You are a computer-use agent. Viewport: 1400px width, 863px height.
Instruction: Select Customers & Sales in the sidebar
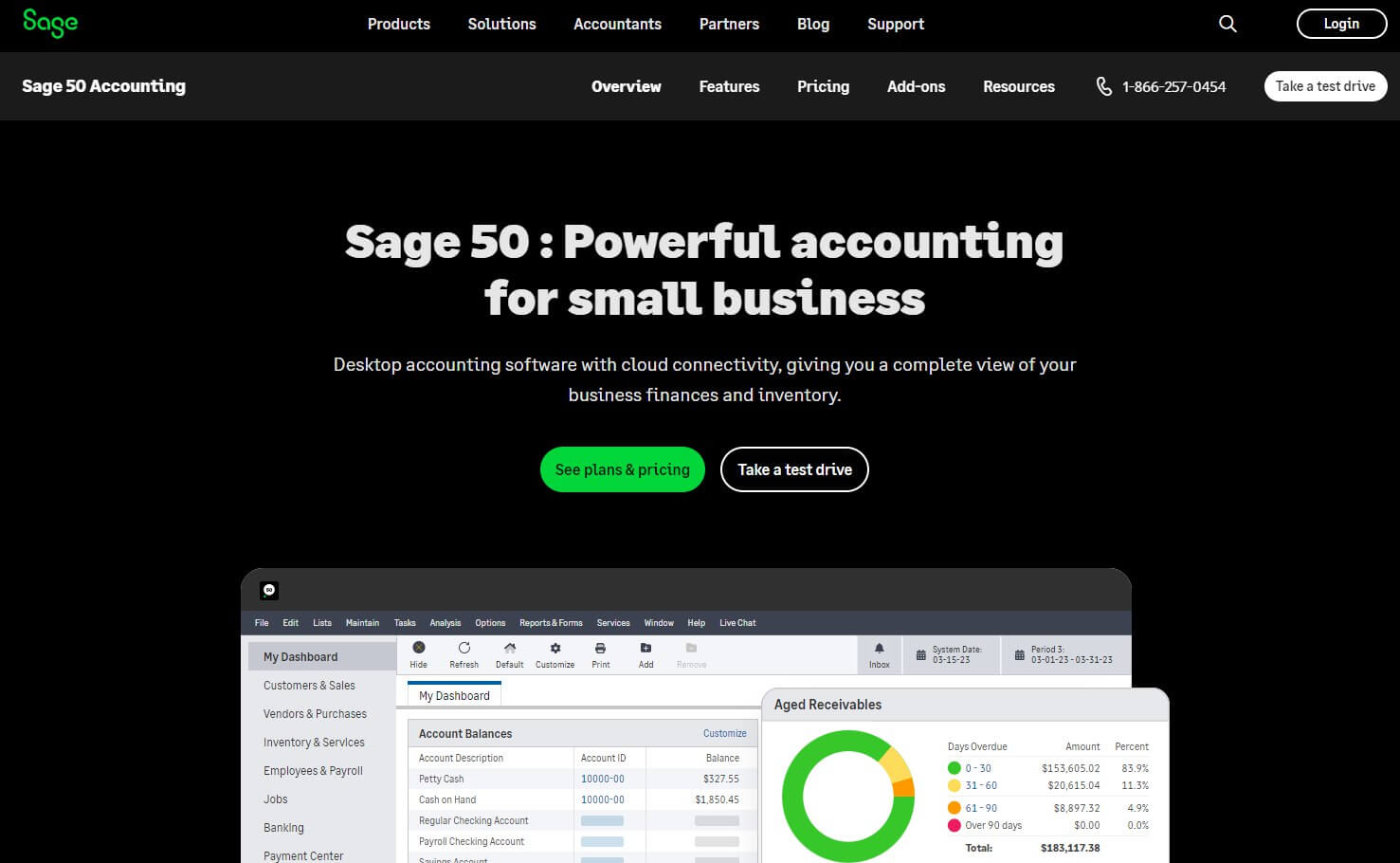(x=309, y=685)
